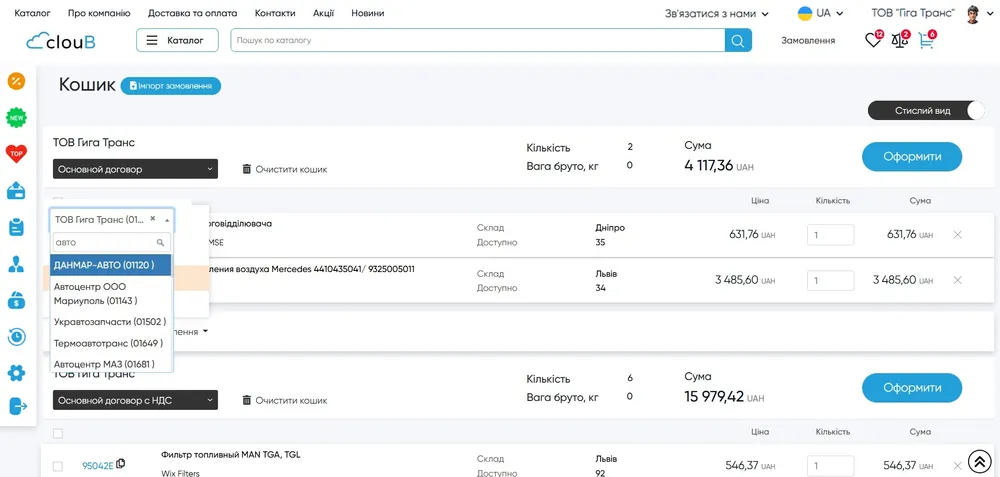The width and height of the screenshot is (1000, 477).
Task: Click the Каталог hamburger button
Action: (177, 40)
